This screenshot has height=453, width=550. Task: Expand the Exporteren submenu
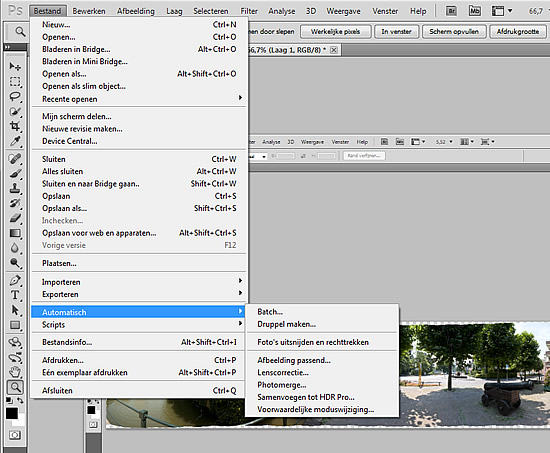(x=139, y=294)
